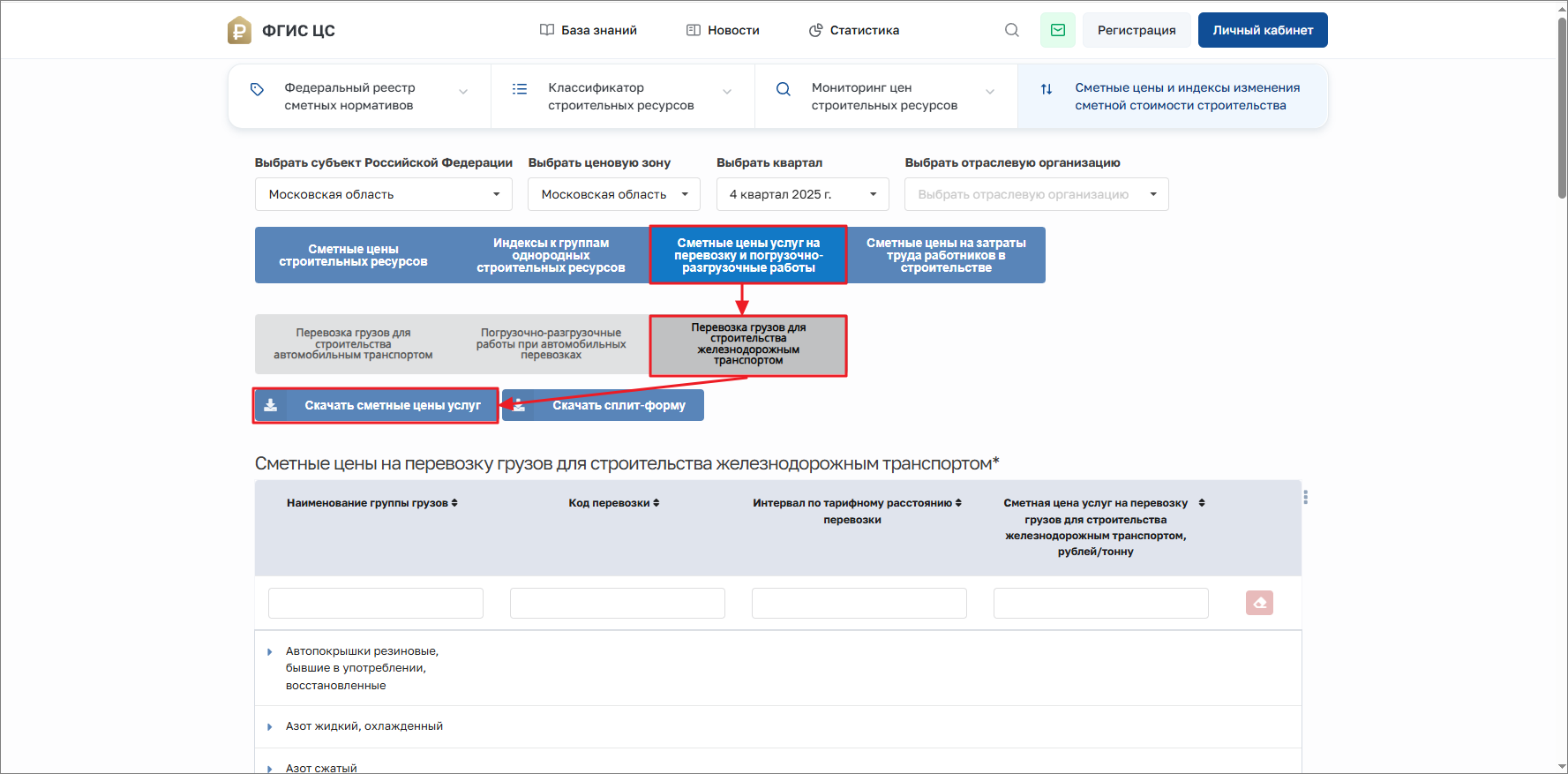Screen dimensions: 1568x774
Task: Select tab Сметные цены строительных ресурсов
Action: point(353,255)
